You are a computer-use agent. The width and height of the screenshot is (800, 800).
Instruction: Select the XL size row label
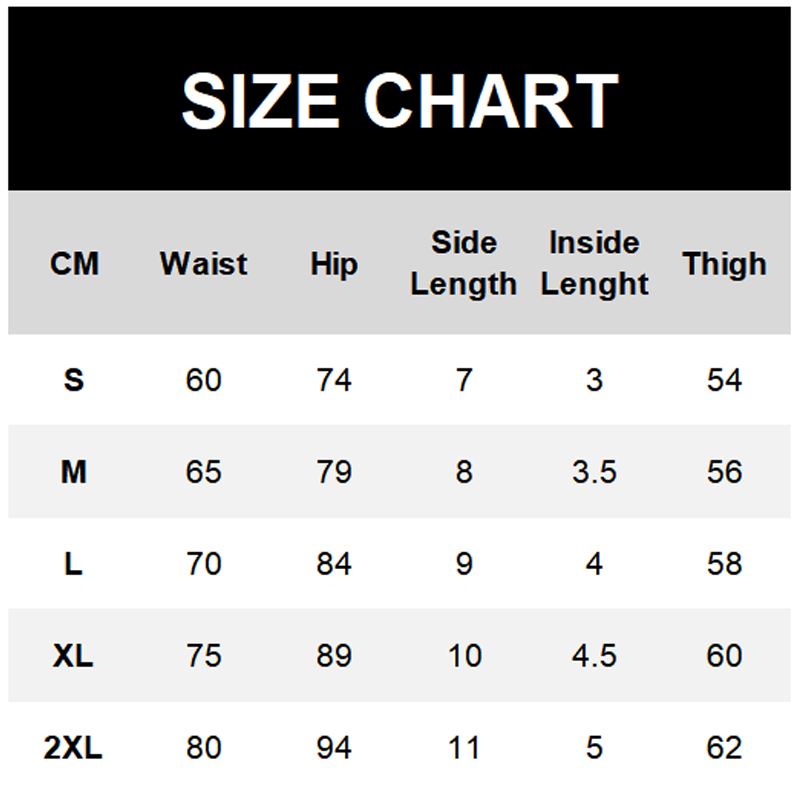[x=74, y=656]
